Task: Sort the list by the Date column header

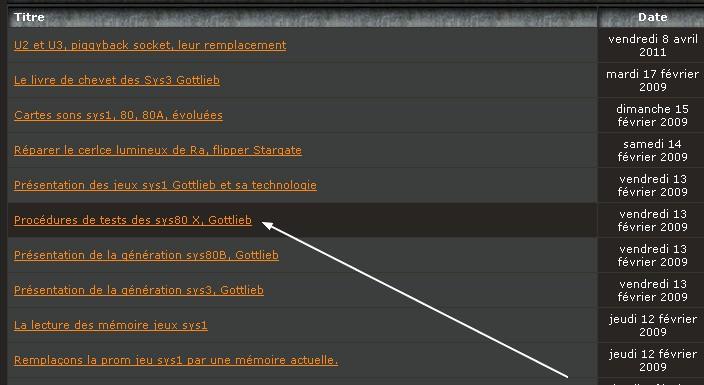Action: [x=652, y=17]
